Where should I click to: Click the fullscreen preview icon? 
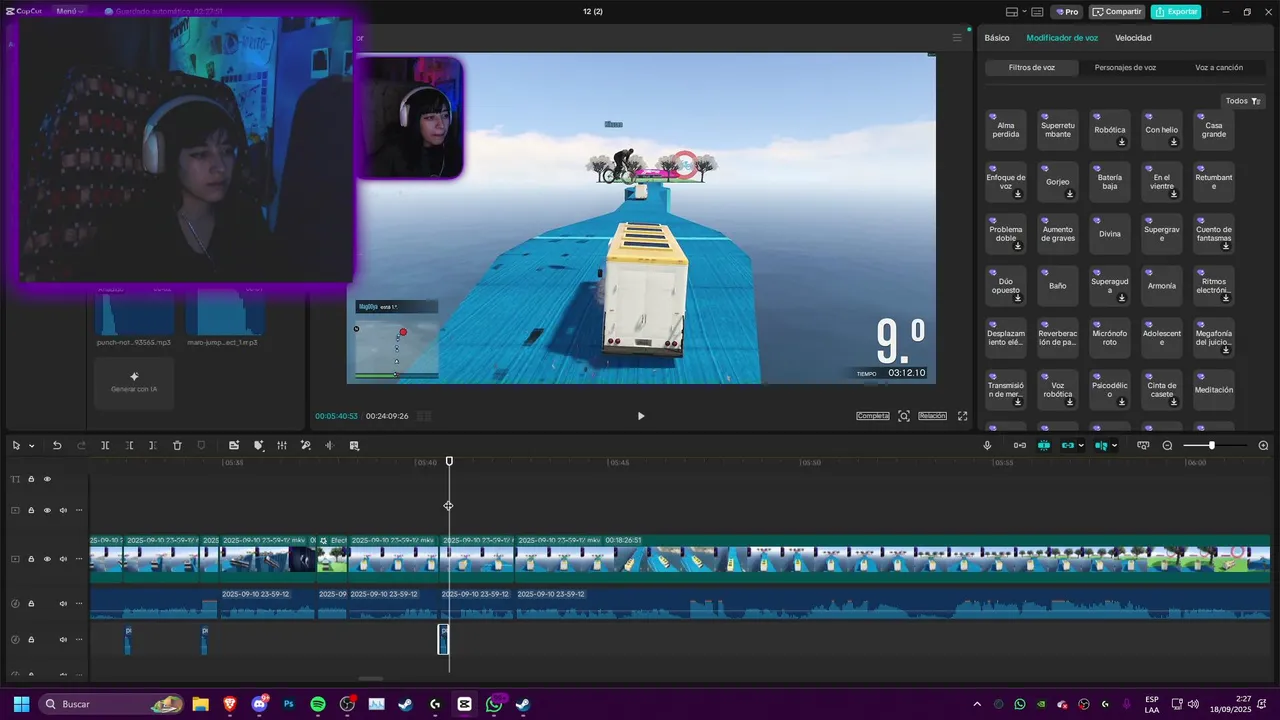pyautogui.click(x=963, y=416)
